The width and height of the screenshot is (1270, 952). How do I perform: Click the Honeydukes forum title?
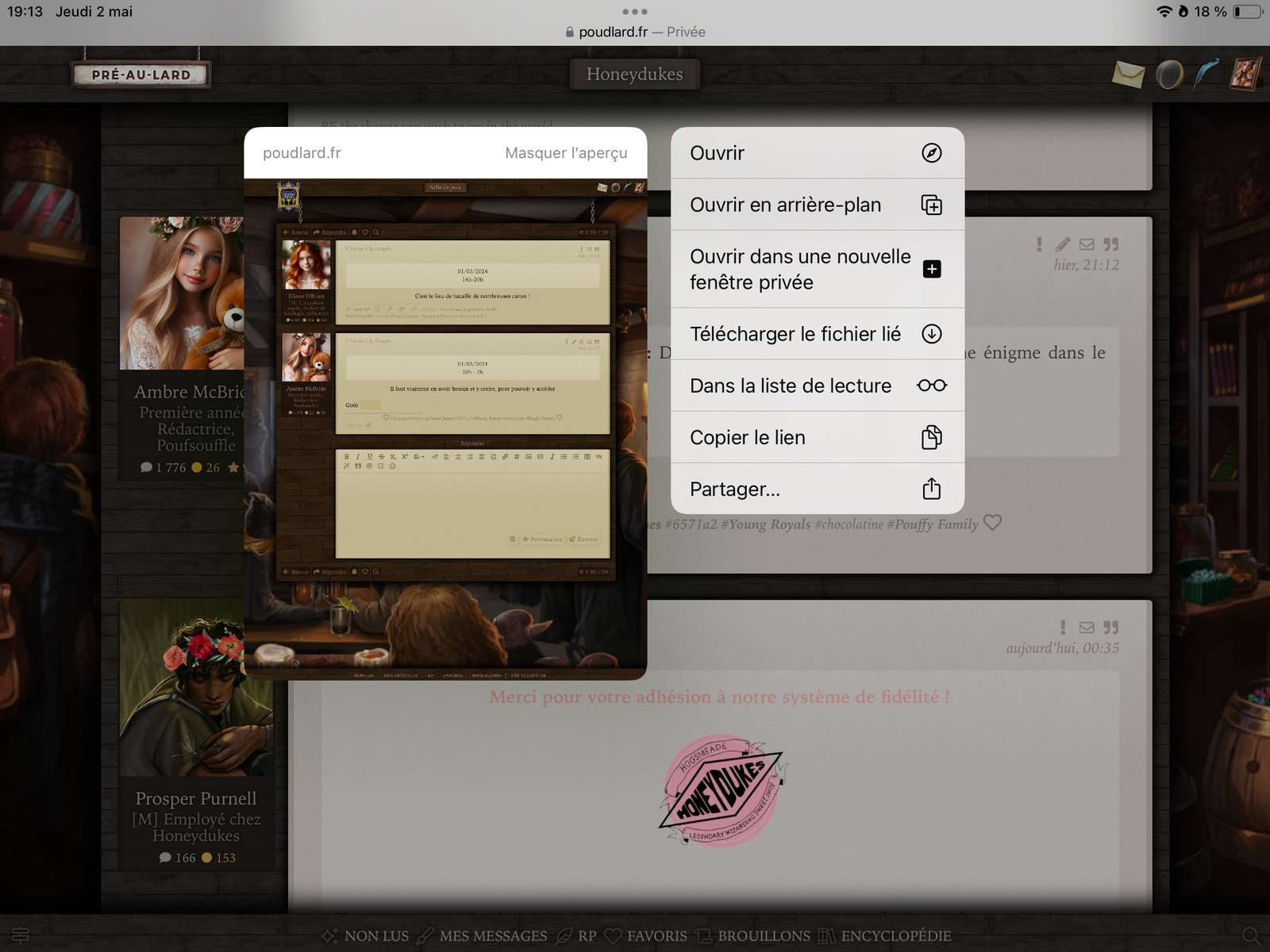pos(634,74)
